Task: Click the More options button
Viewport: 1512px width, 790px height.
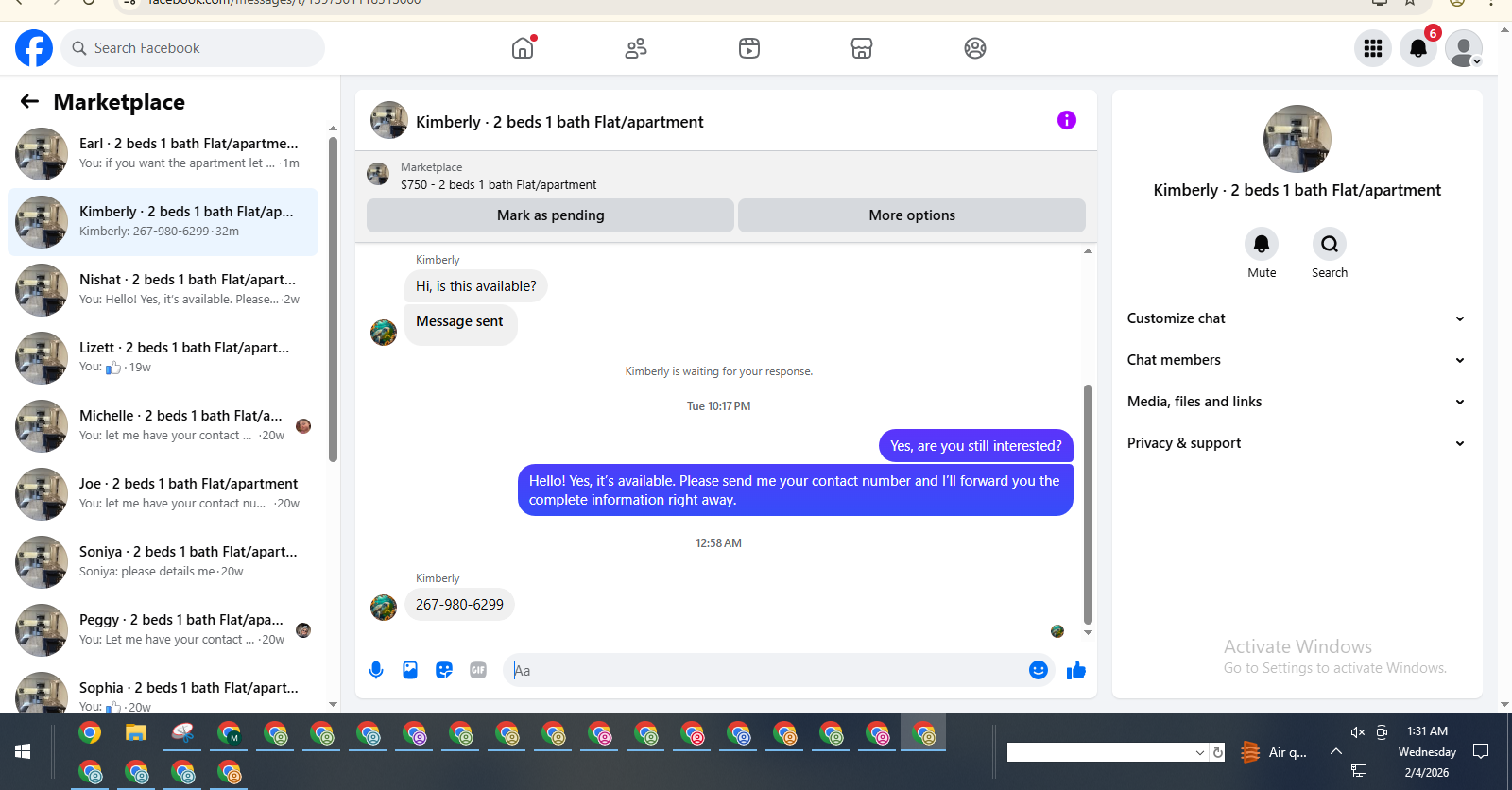Action: (x=912, y=215)
